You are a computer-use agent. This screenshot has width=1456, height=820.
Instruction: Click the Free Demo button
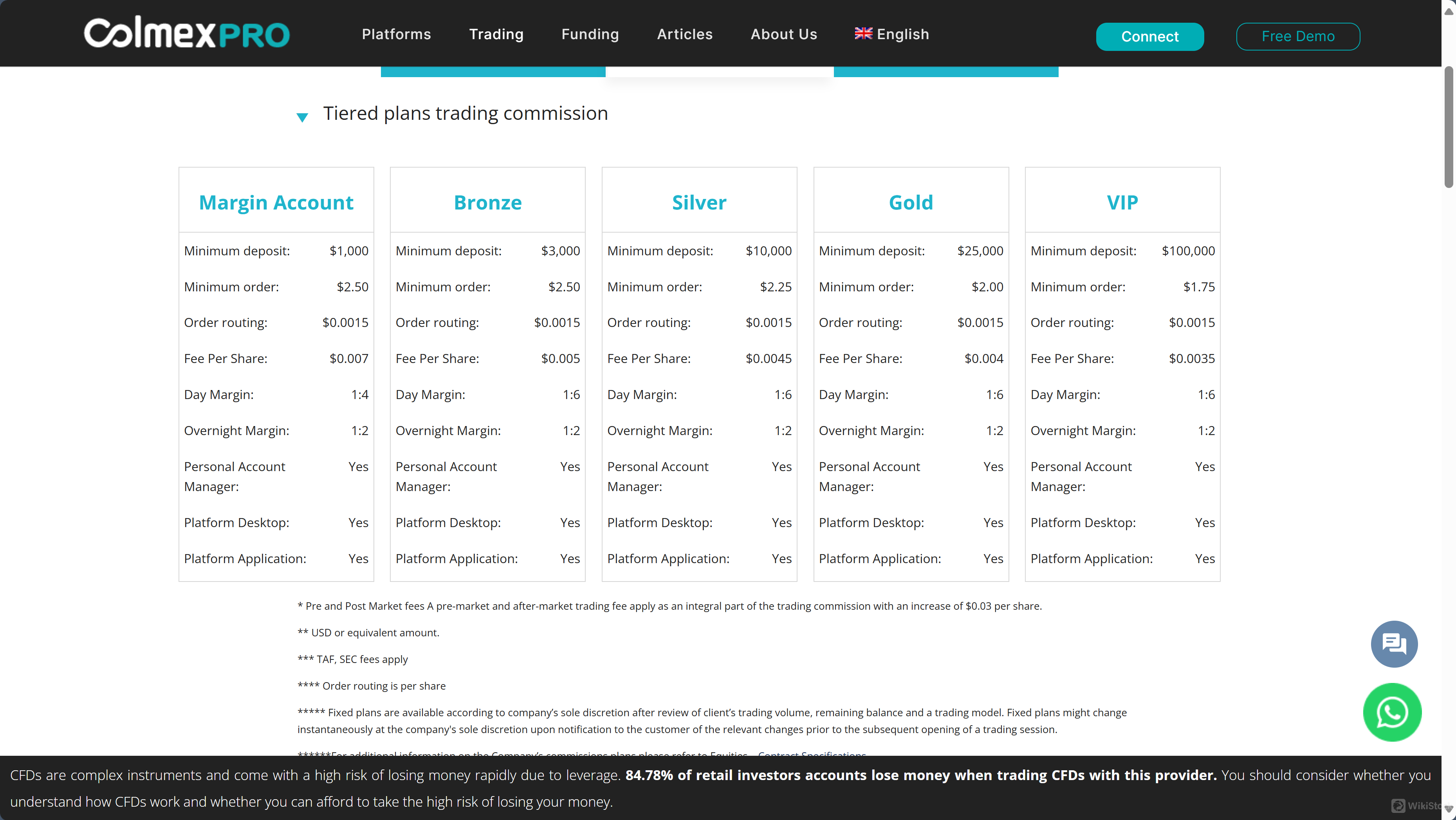click(x=1297, y=37)
